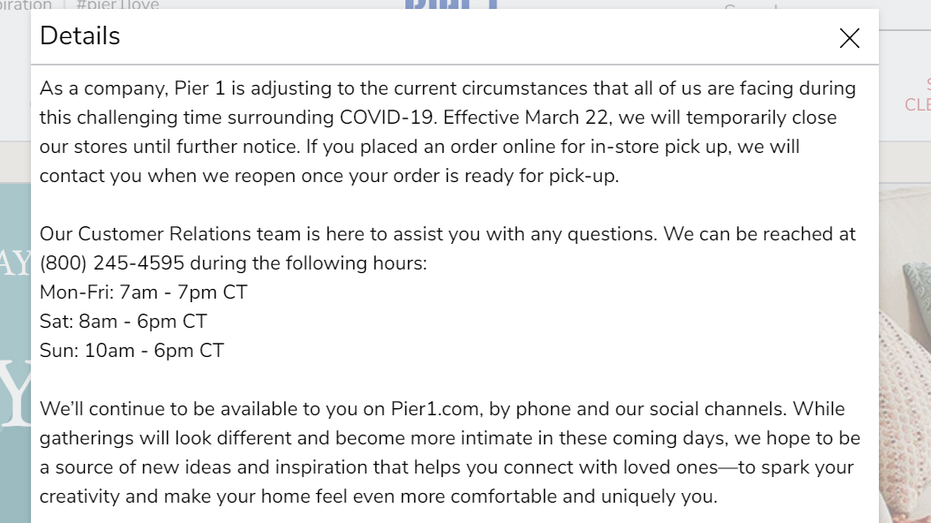Click the Details dialog title
The image size is (931, 523).
pyautogui.click(x=80, y=36)
